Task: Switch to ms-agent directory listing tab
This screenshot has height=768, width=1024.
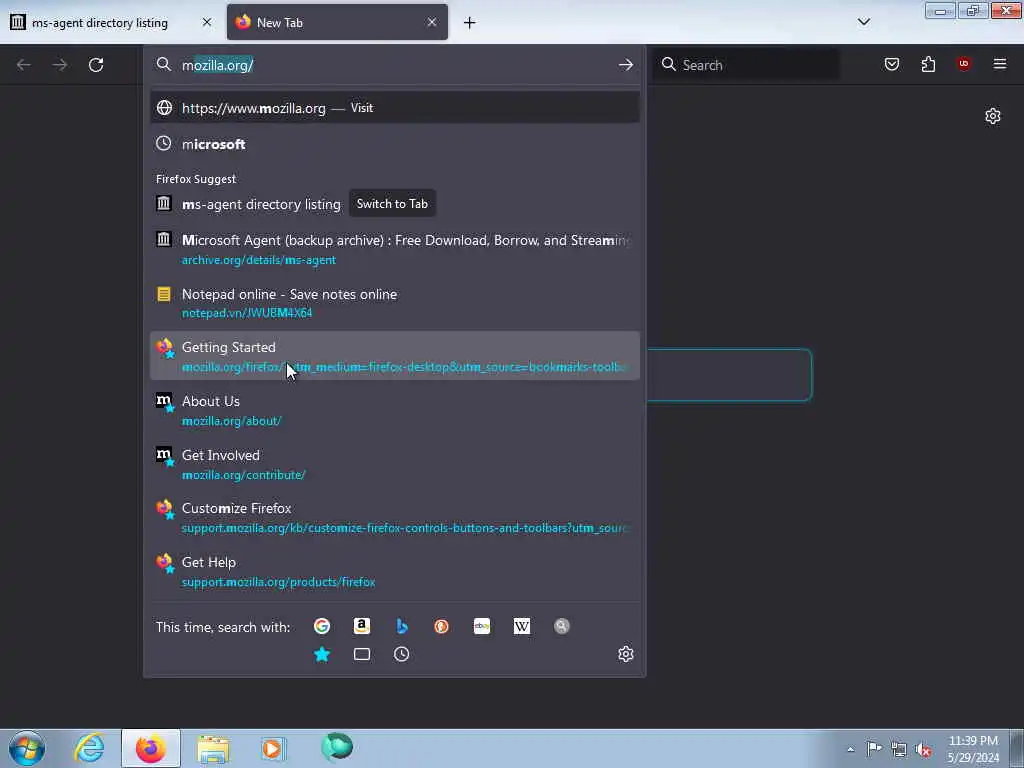Action: point(100,23)
